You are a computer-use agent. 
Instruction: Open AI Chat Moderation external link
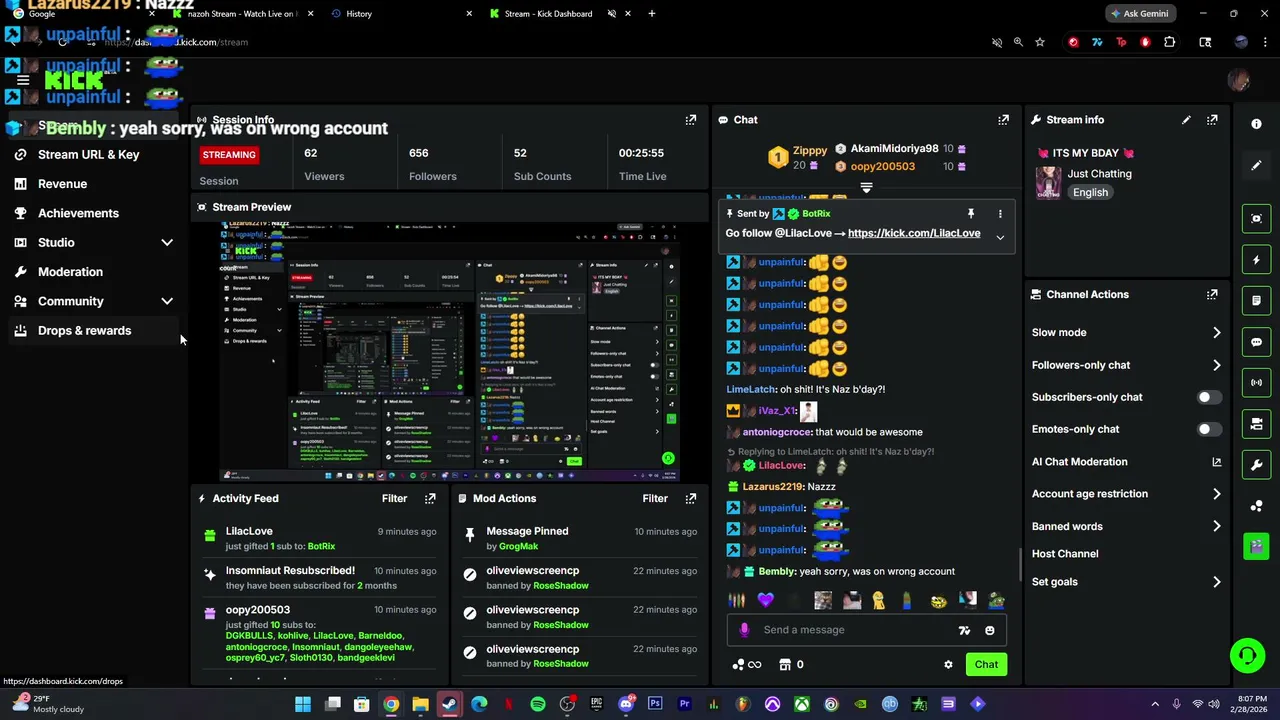click(x=1217, y=462)
